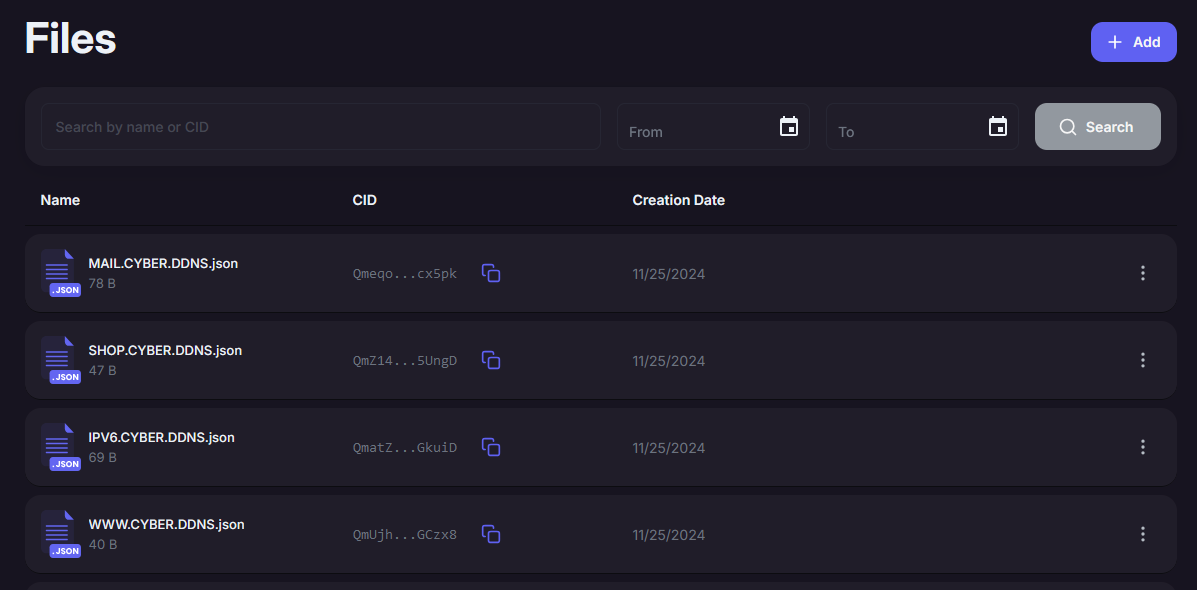Click the Add button
Screen dimensions: 1197x590
coord(1133,42)
